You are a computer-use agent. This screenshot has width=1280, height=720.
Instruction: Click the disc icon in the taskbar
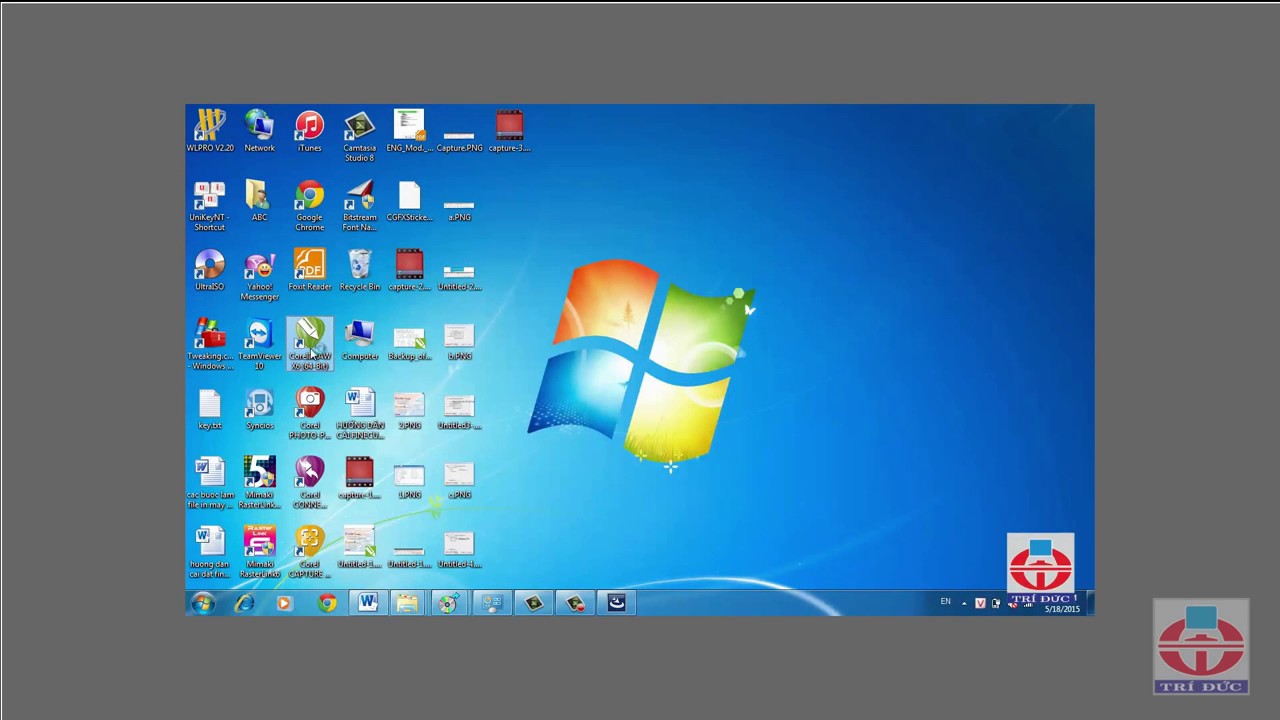pyautogui.click(x=448, y=603)
